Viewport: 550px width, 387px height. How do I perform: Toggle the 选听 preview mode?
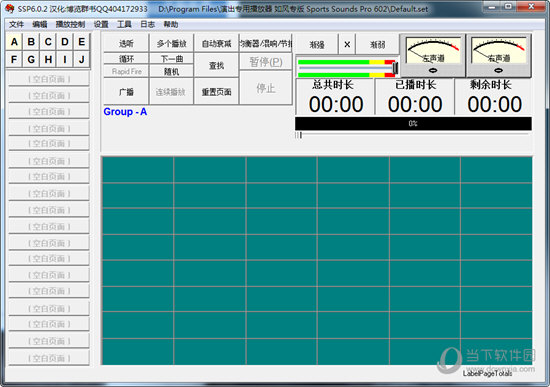[x=126, y=44]
